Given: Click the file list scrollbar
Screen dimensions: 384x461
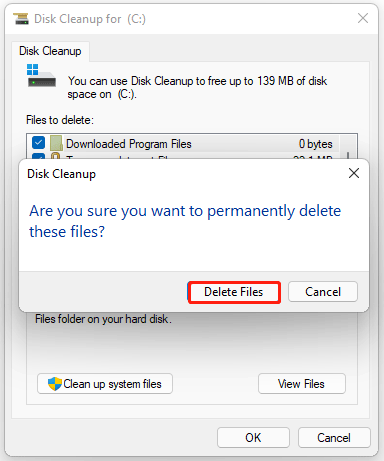Looking at the screenshot, I should (x=348, y=146).
